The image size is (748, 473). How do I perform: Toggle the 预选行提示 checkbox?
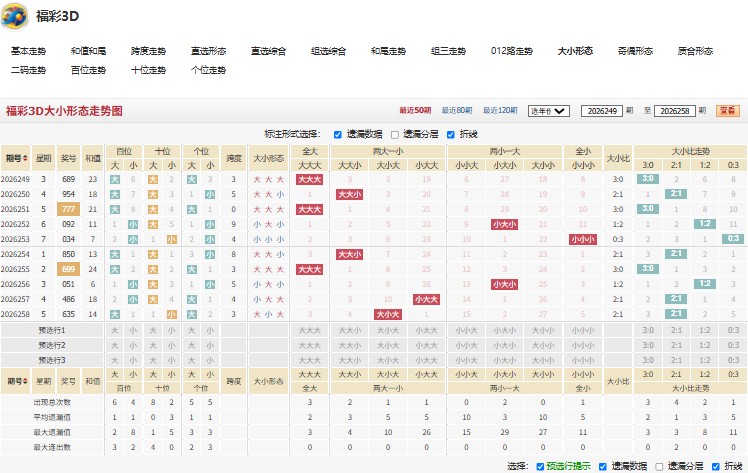[x=540, y=466]
